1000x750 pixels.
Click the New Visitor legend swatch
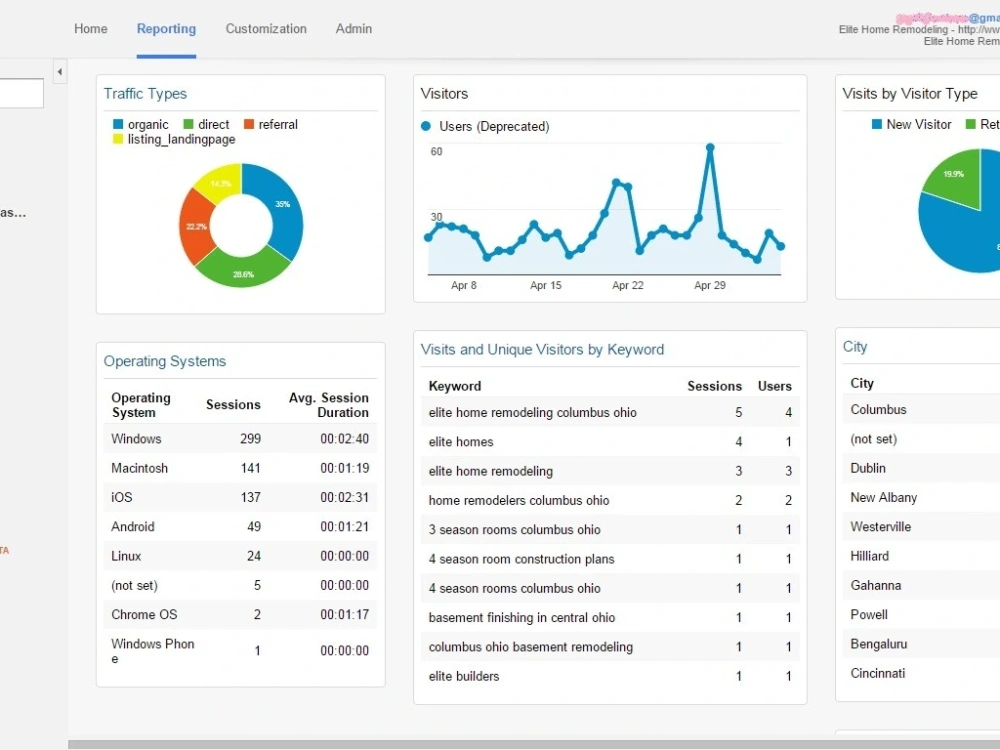click(x=877, y=124)
